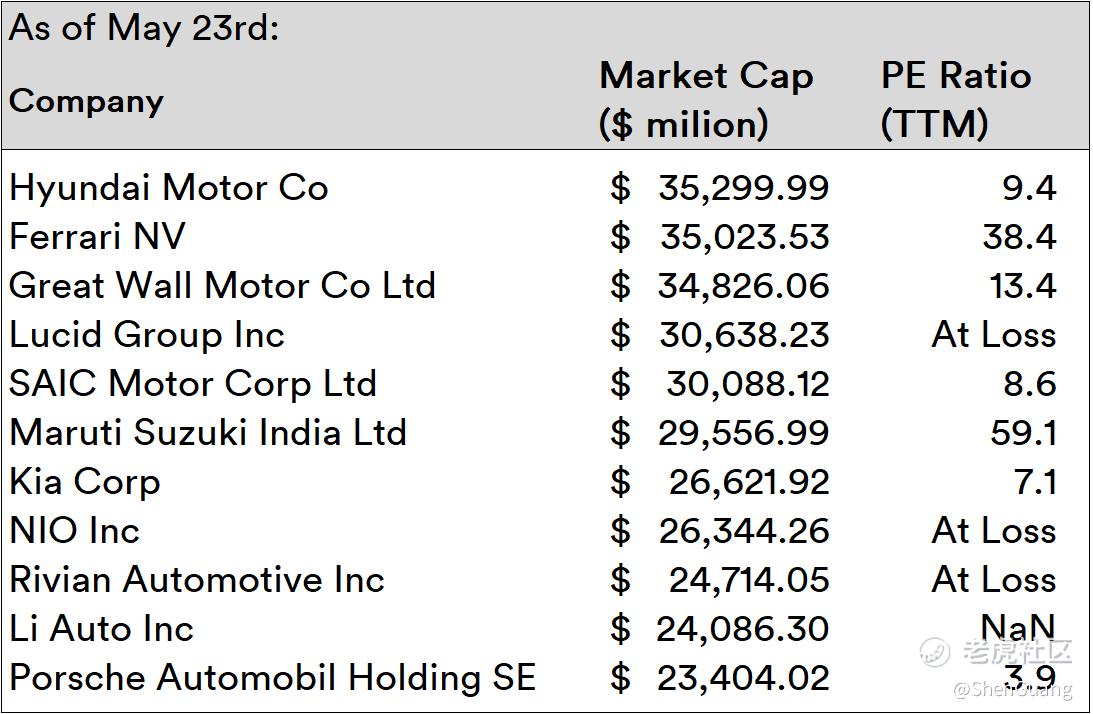Viewport: 1093px width, 714px height.
Task: Click Porsche Automobil Holding SE
Action: (272, 678)
